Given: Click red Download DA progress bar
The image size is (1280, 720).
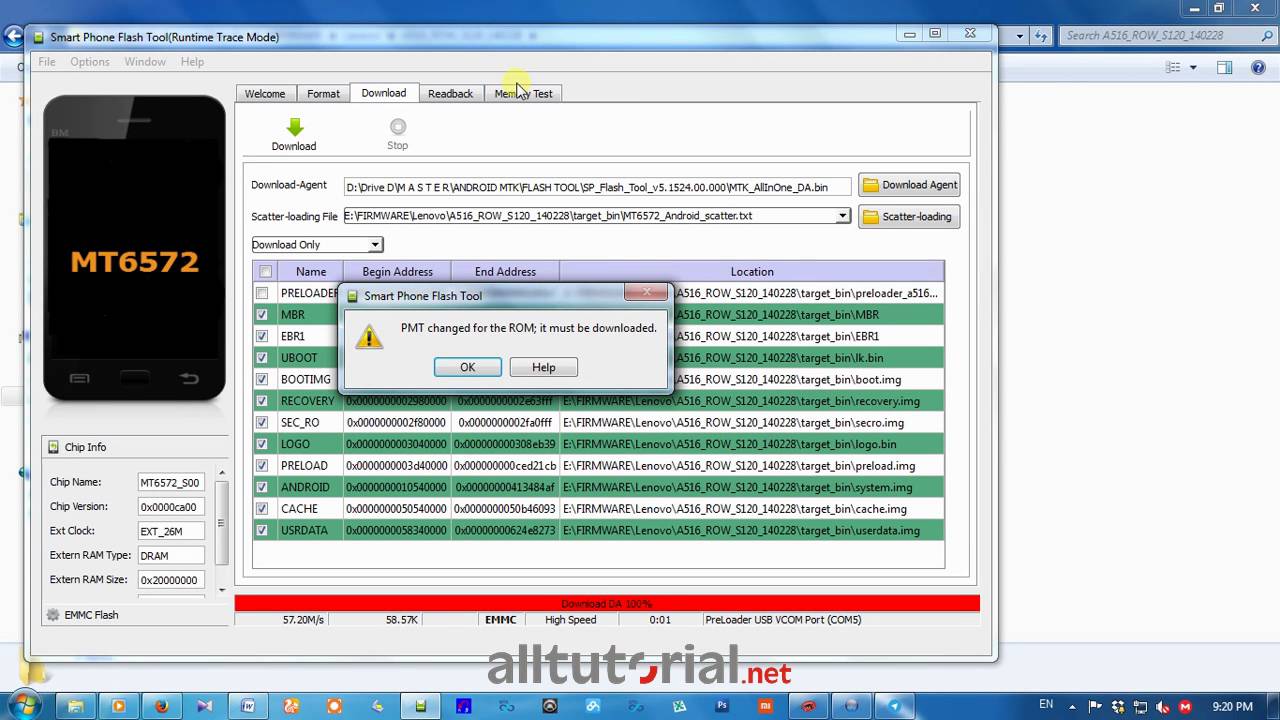Looking at the screenshot, I should pos(607,603).
